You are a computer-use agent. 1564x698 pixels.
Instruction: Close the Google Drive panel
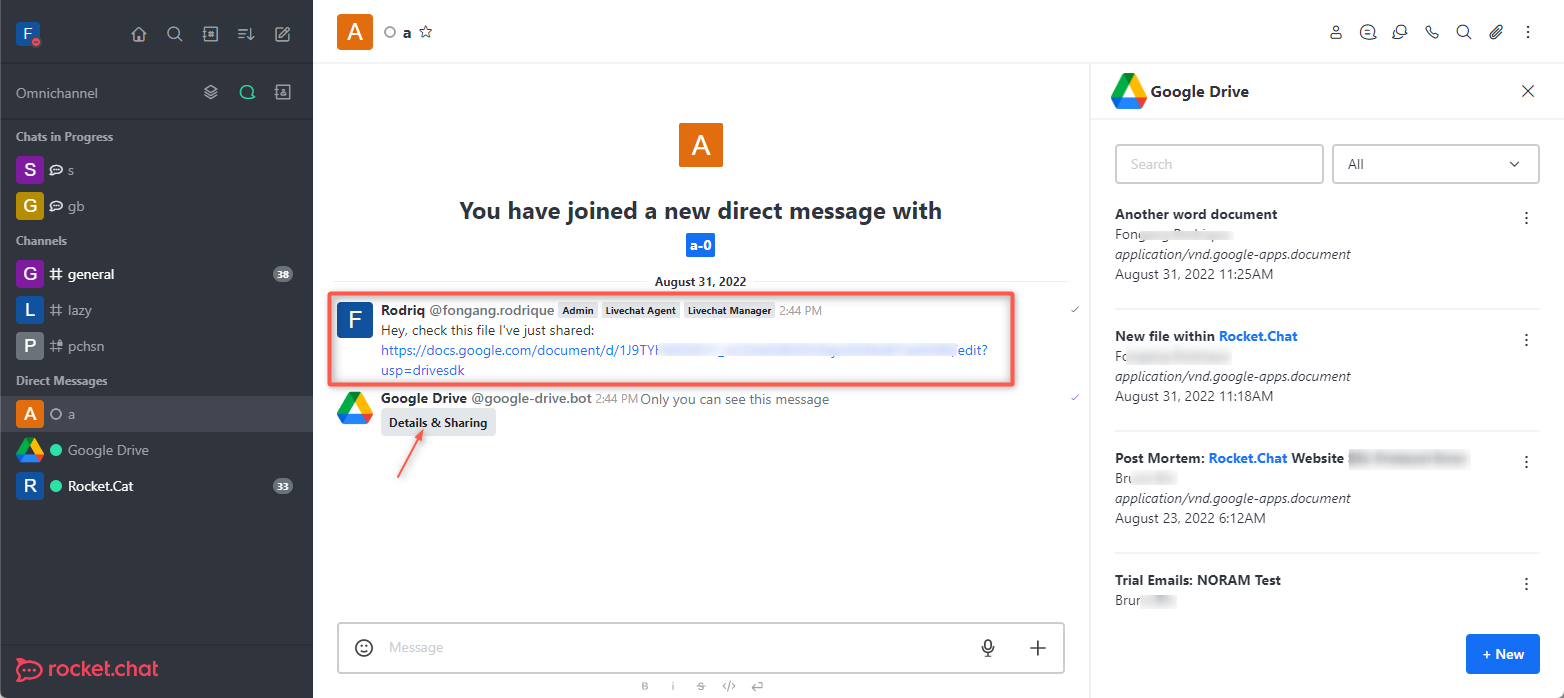click(x=1528, y=91)
